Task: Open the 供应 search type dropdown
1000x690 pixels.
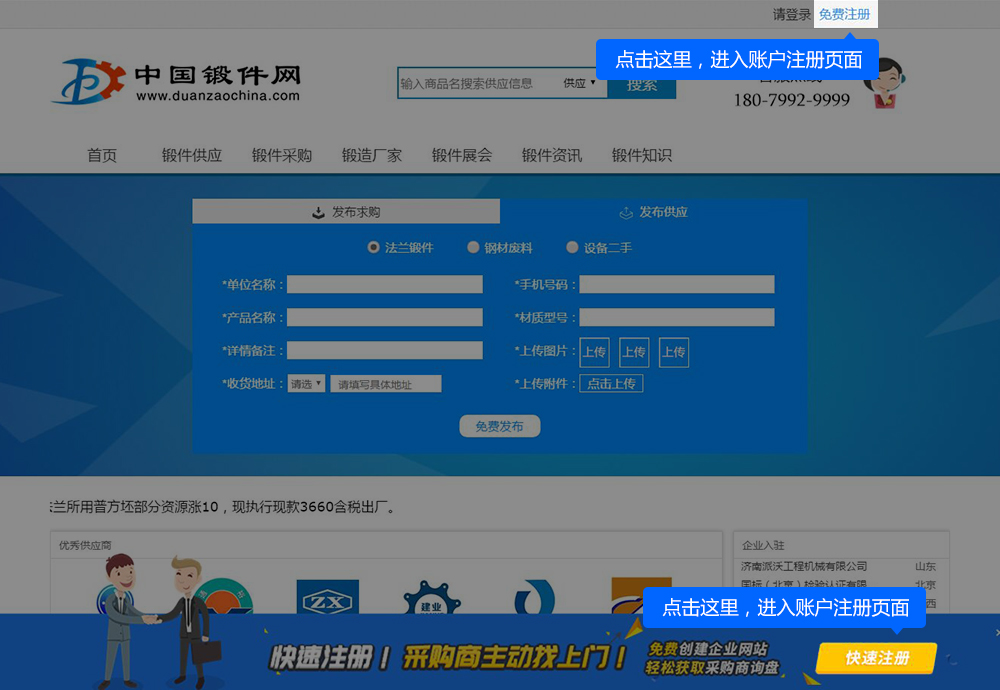Action: 579,84
